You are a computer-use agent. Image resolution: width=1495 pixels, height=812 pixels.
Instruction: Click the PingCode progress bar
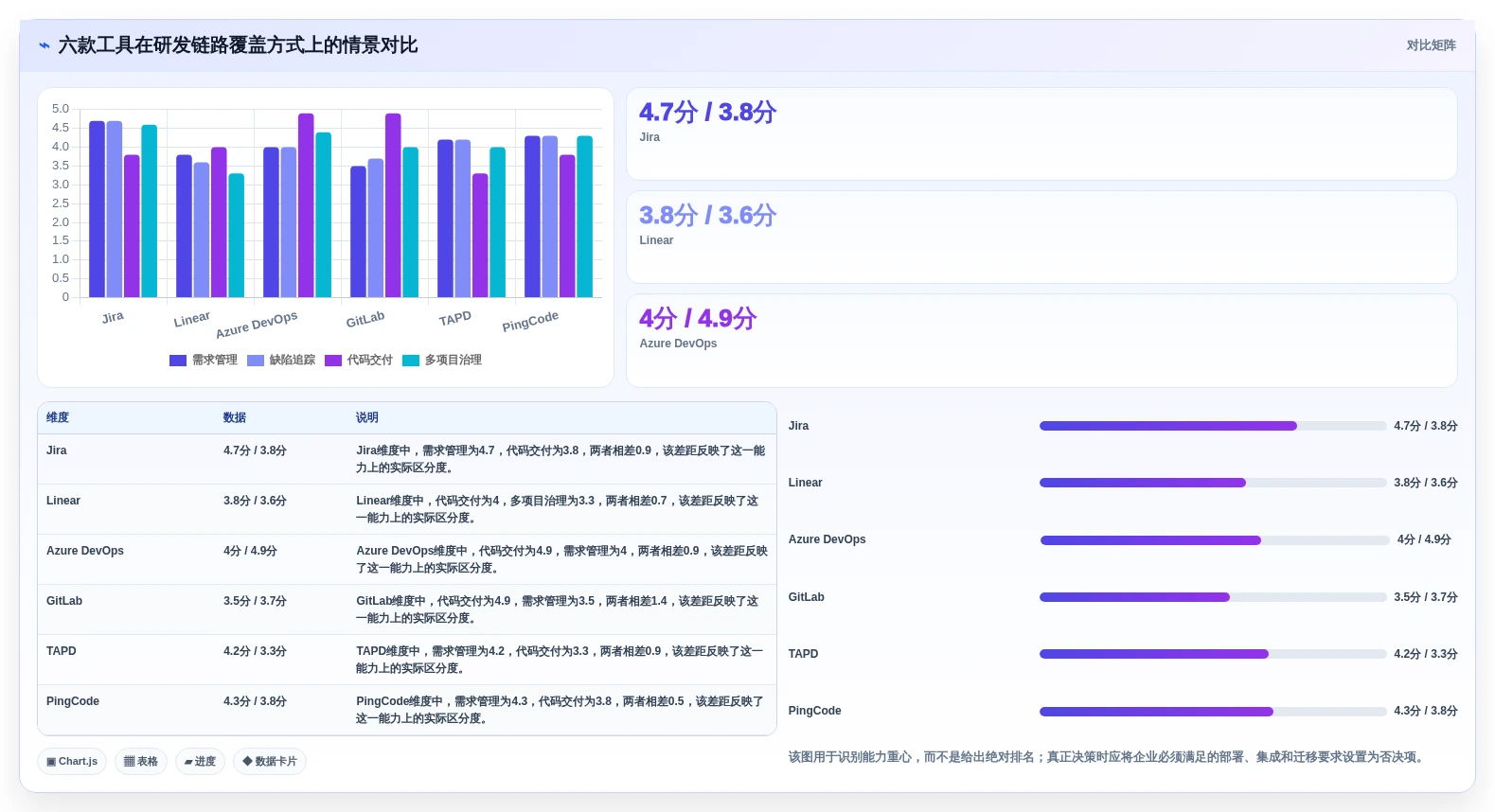pos(1213,712)
